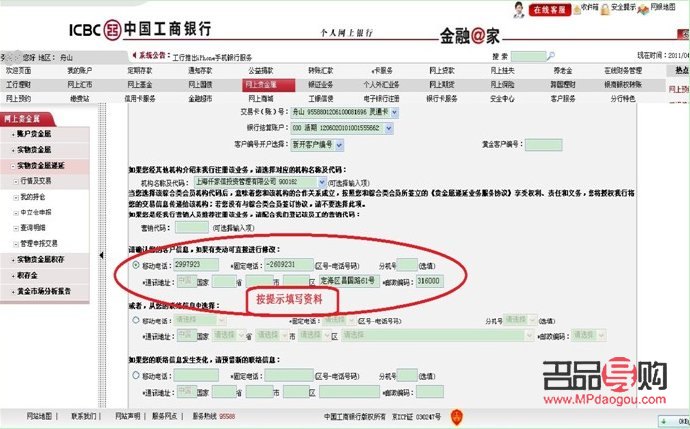
Task: Open 信用卡服务 menu item
Action: point(140,99)
